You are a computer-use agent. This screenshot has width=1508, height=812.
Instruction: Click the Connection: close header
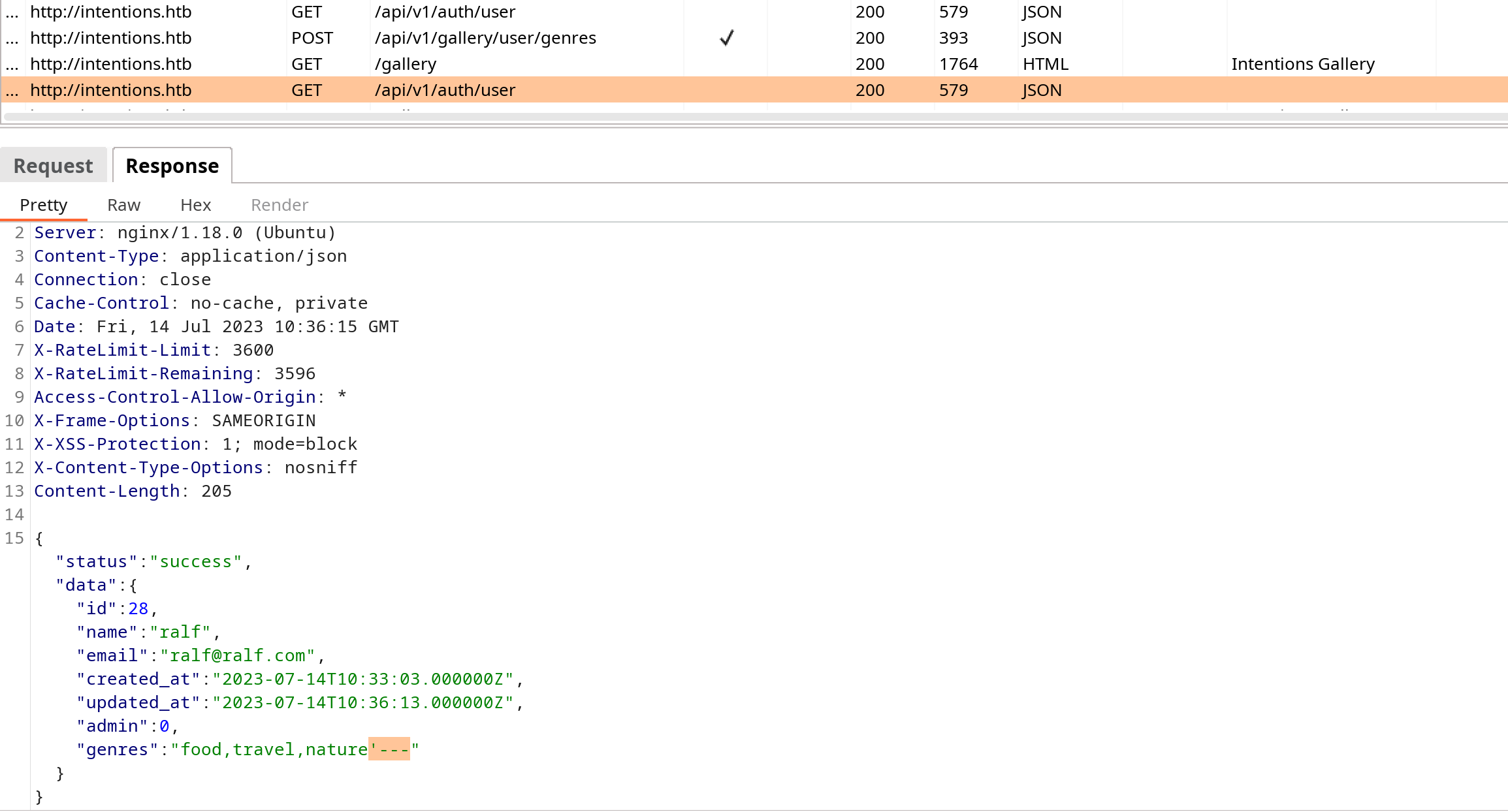click(x=123, y=280)
